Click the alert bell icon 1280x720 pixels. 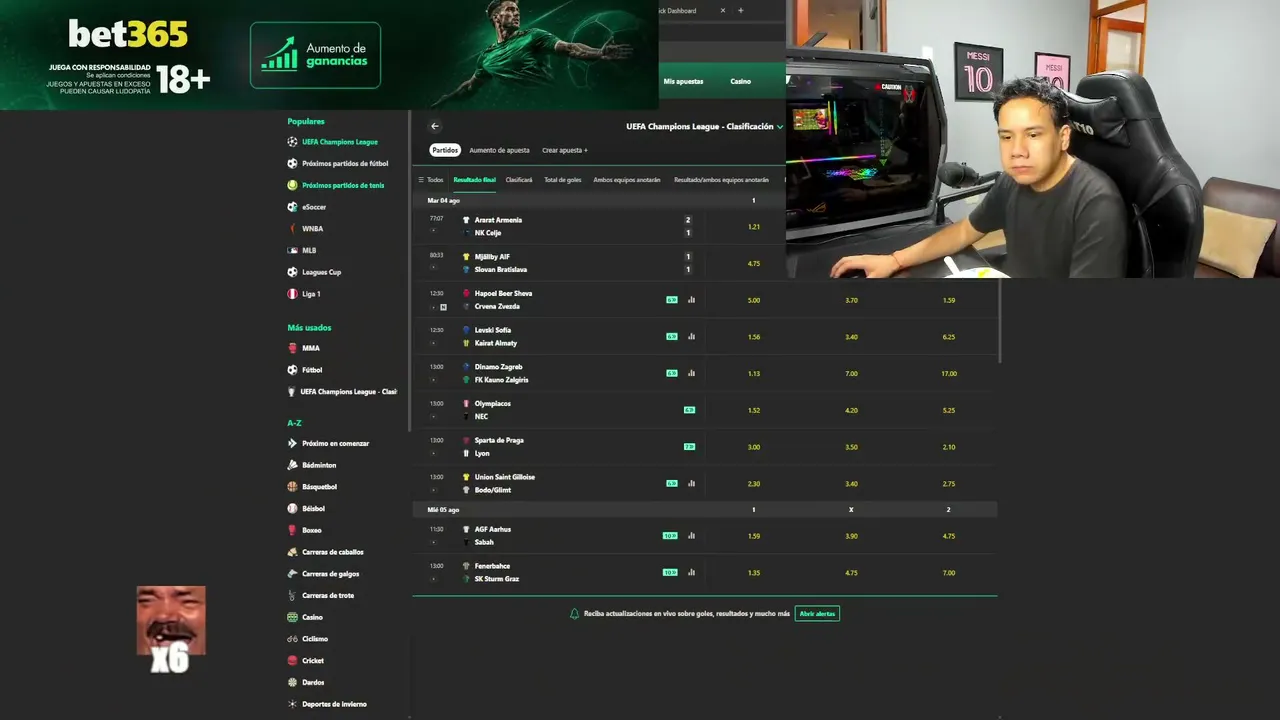(574, 614)
